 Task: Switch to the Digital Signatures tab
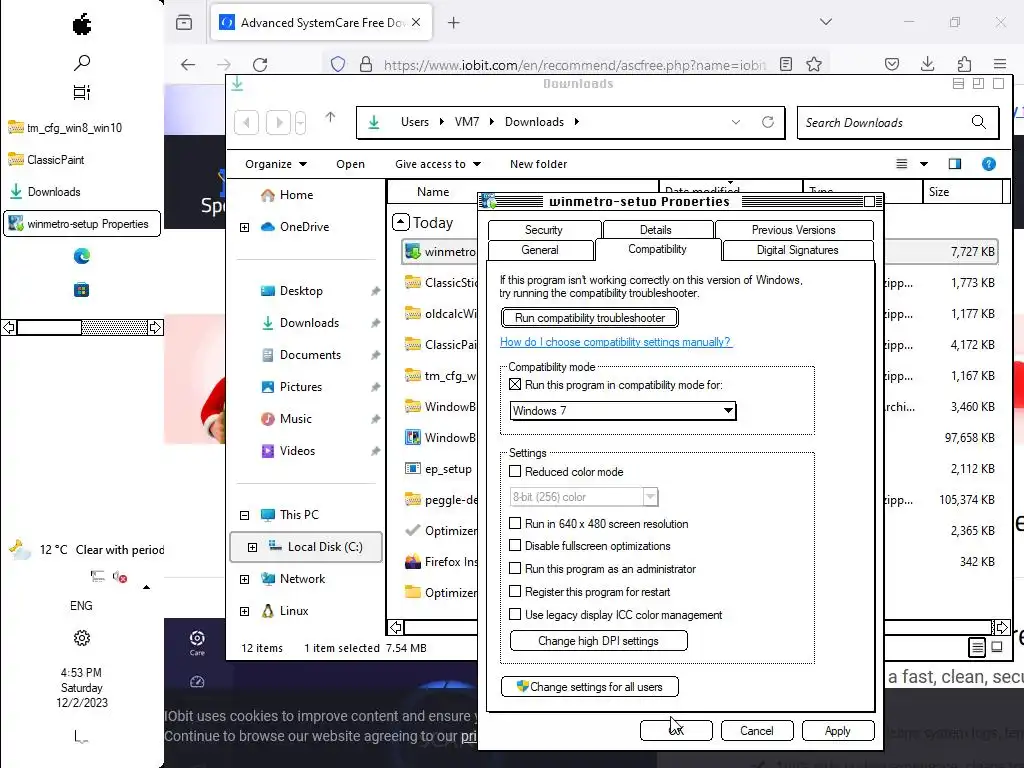(797, 250)
